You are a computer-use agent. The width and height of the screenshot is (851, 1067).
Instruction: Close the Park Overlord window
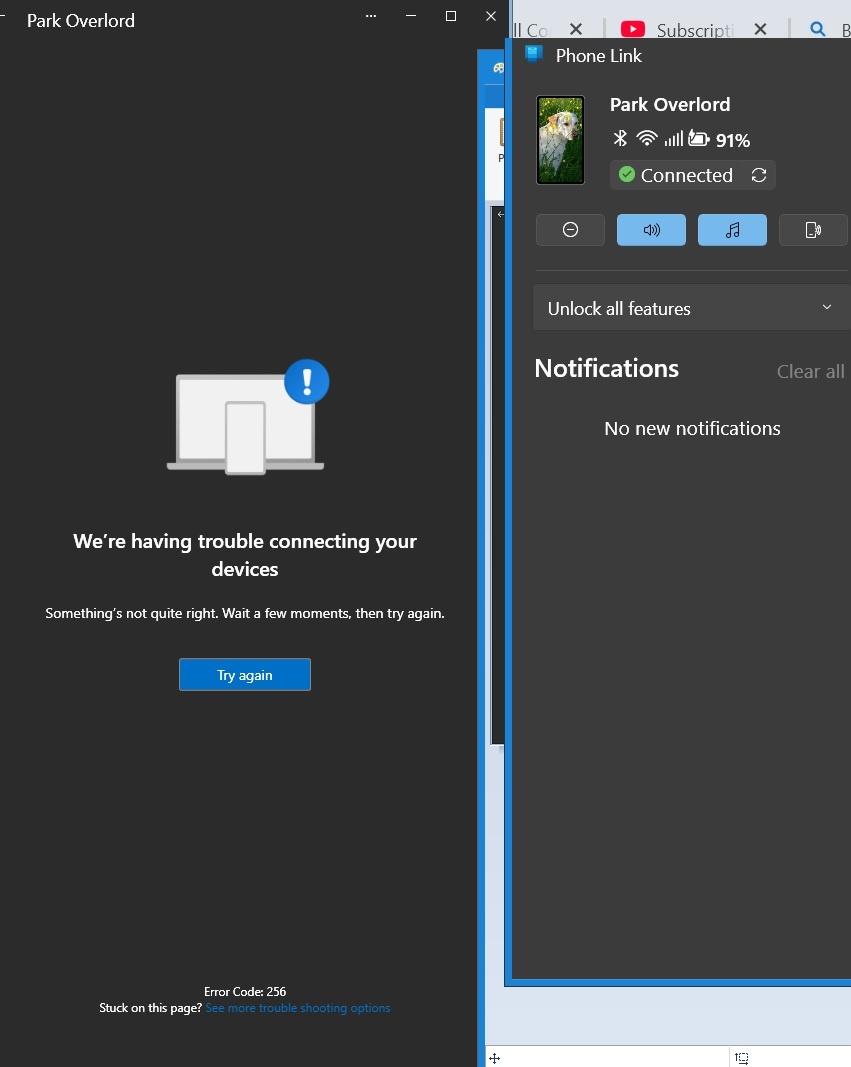click(x=490, y=16)
